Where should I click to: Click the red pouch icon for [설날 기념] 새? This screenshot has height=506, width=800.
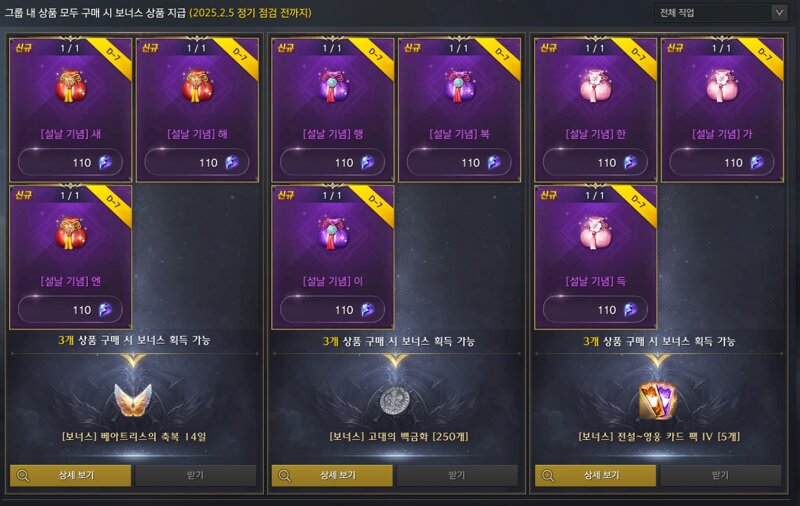coord(71,86)
